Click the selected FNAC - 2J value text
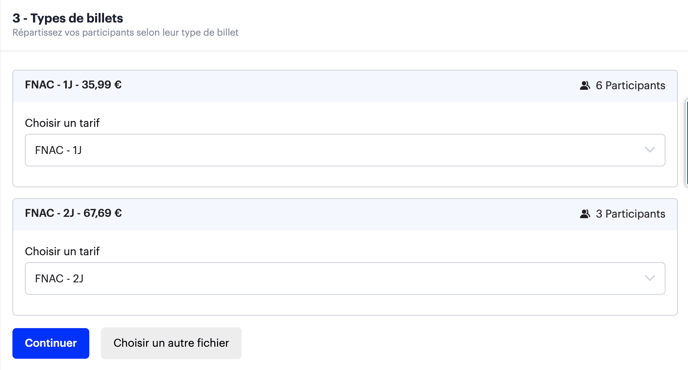 (x=59, y=278)
